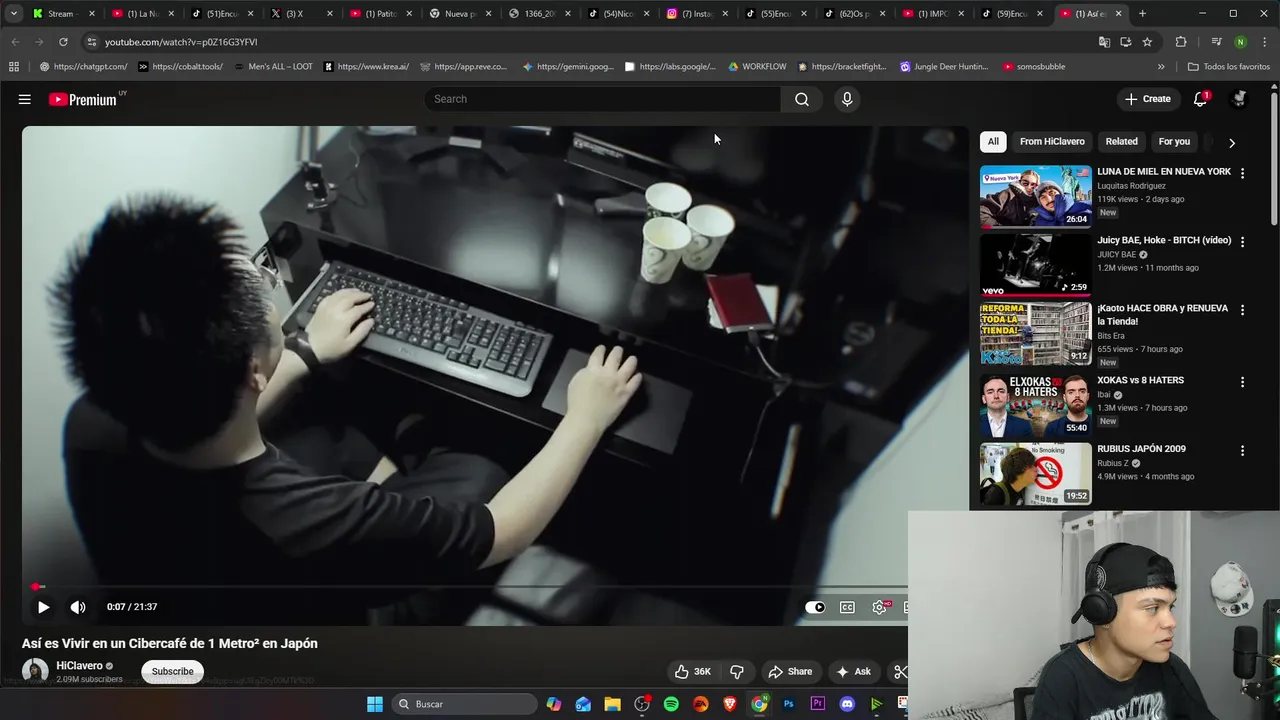Viewport: 1280px width, 720px height.
Task: Select the From HiClavero filter chip
Action: (1052, 142)
